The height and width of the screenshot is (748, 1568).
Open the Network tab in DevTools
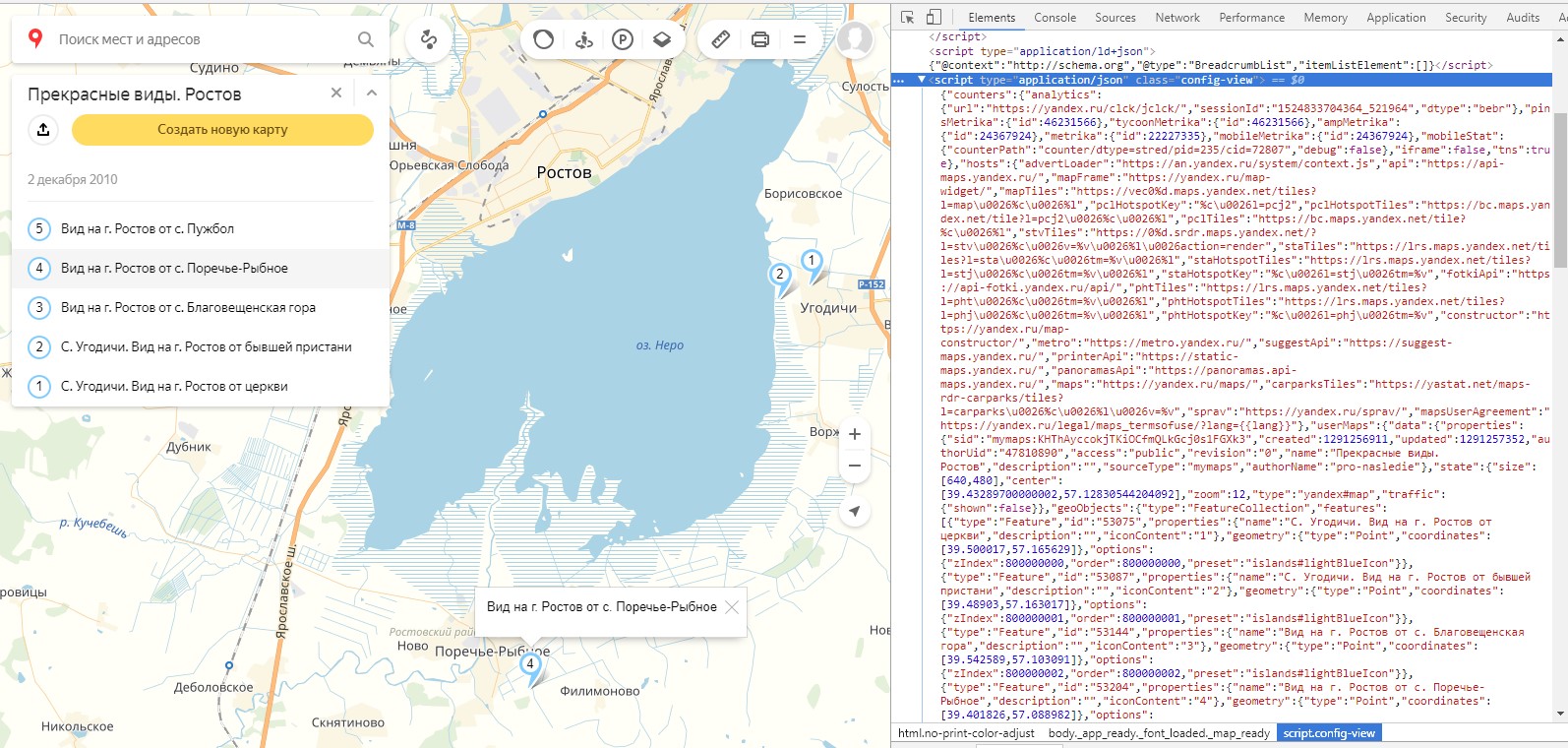tap(1176, 18)
